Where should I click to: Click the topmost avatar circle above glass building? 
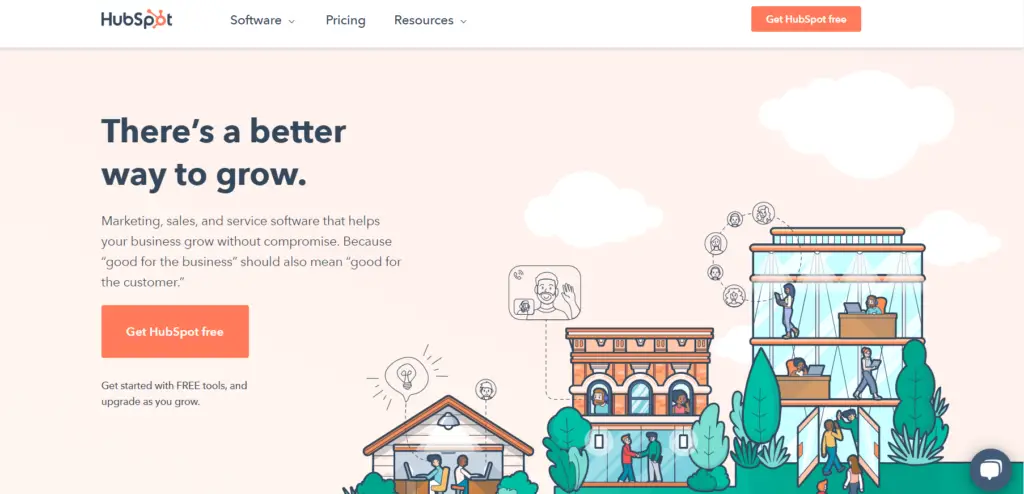pos(763,213)
